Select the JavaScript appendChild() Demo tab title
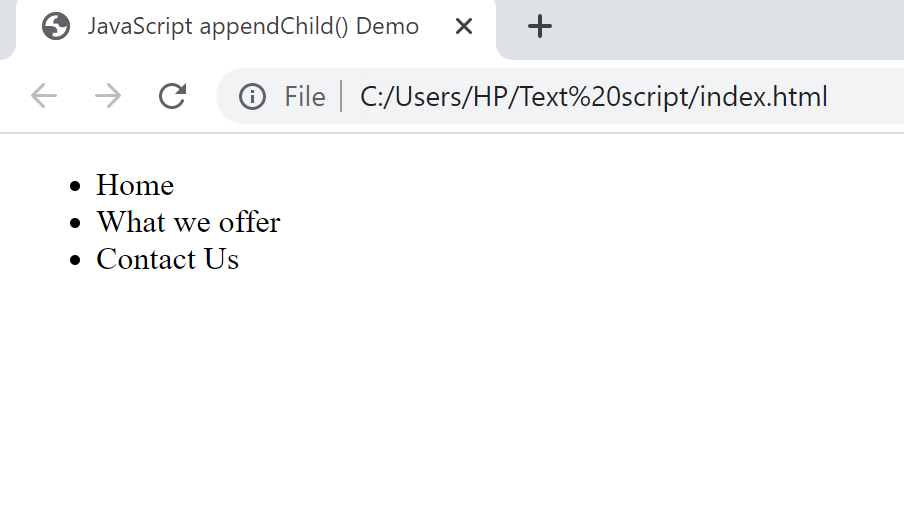Screen dimensions: 904x517 click(x=253, y=27)
